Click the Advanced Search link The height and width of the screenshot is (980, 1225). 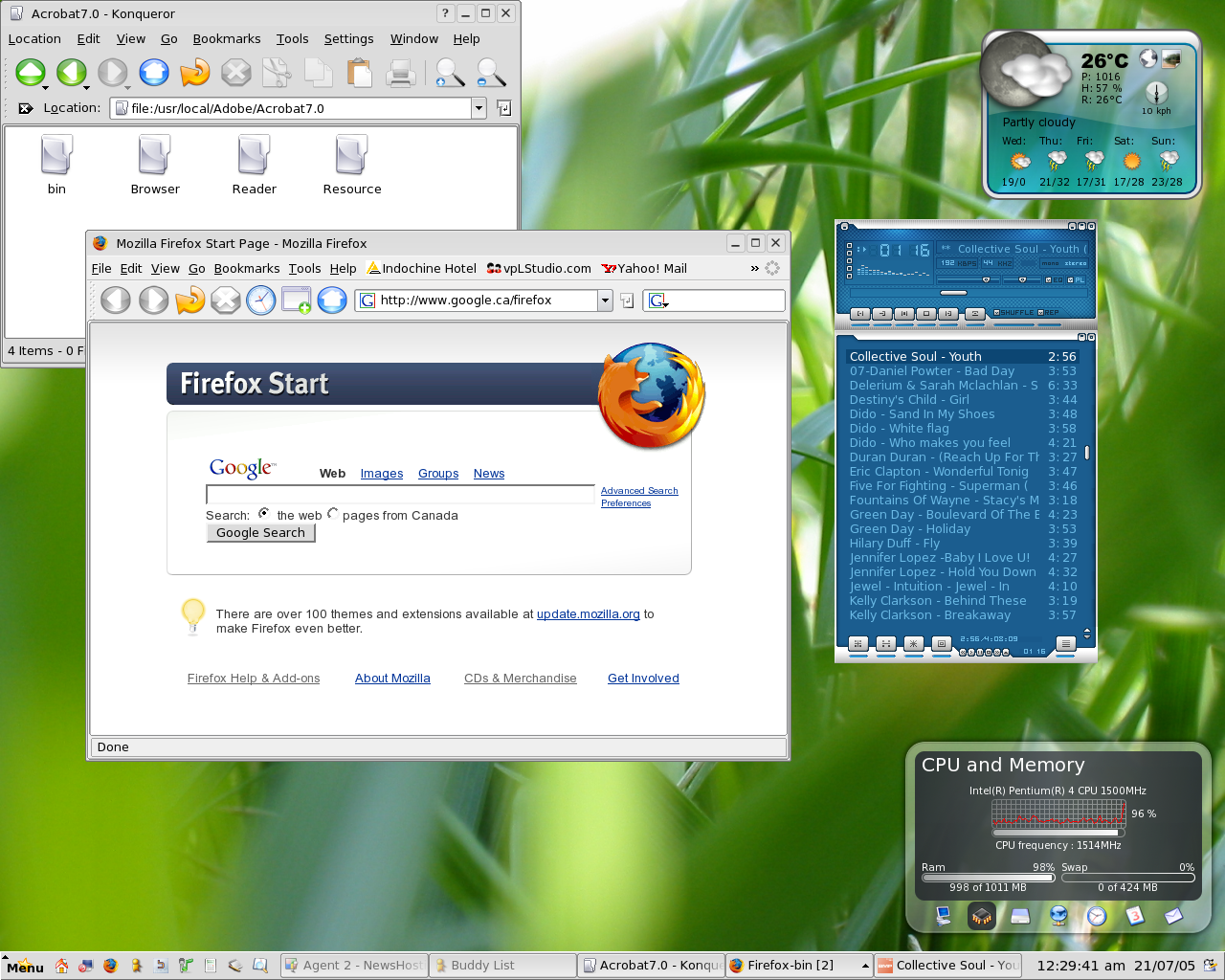[639, 491]
